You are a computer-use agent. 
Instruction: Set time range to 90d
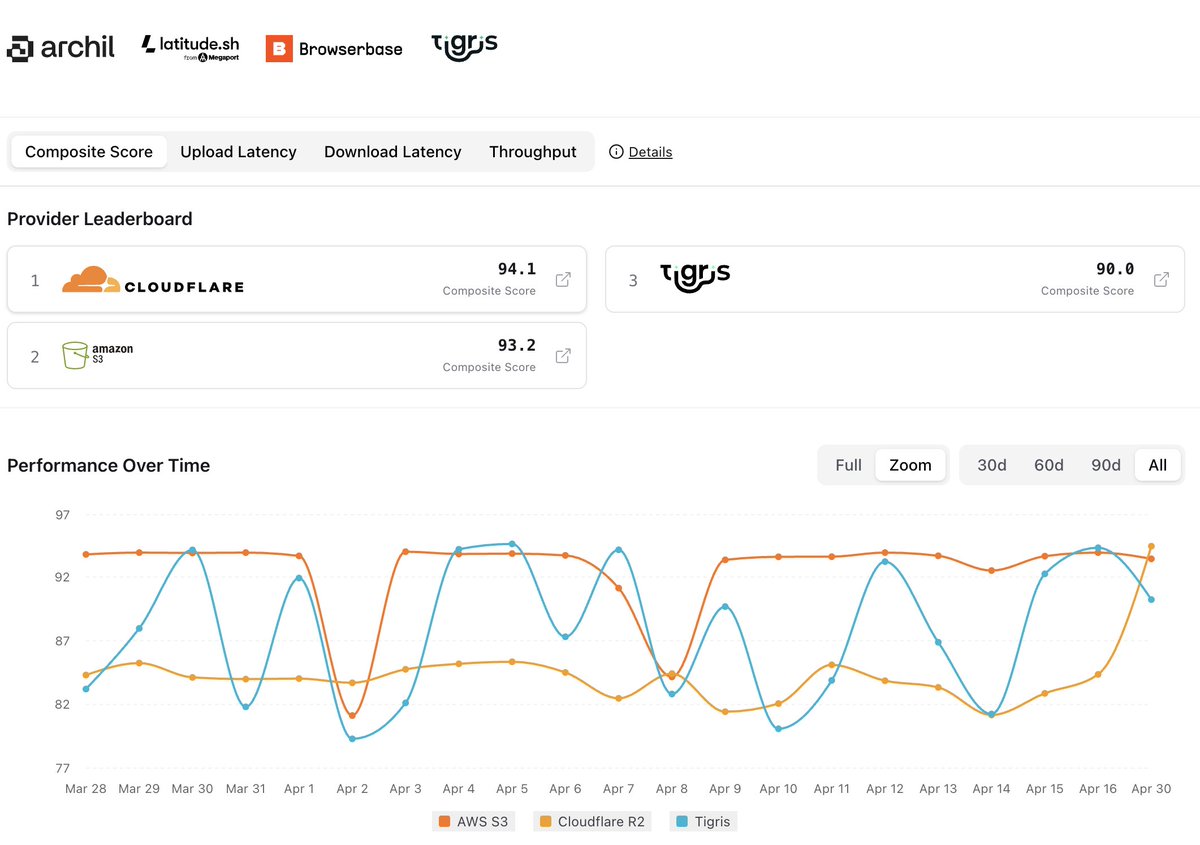point(1106,465)
